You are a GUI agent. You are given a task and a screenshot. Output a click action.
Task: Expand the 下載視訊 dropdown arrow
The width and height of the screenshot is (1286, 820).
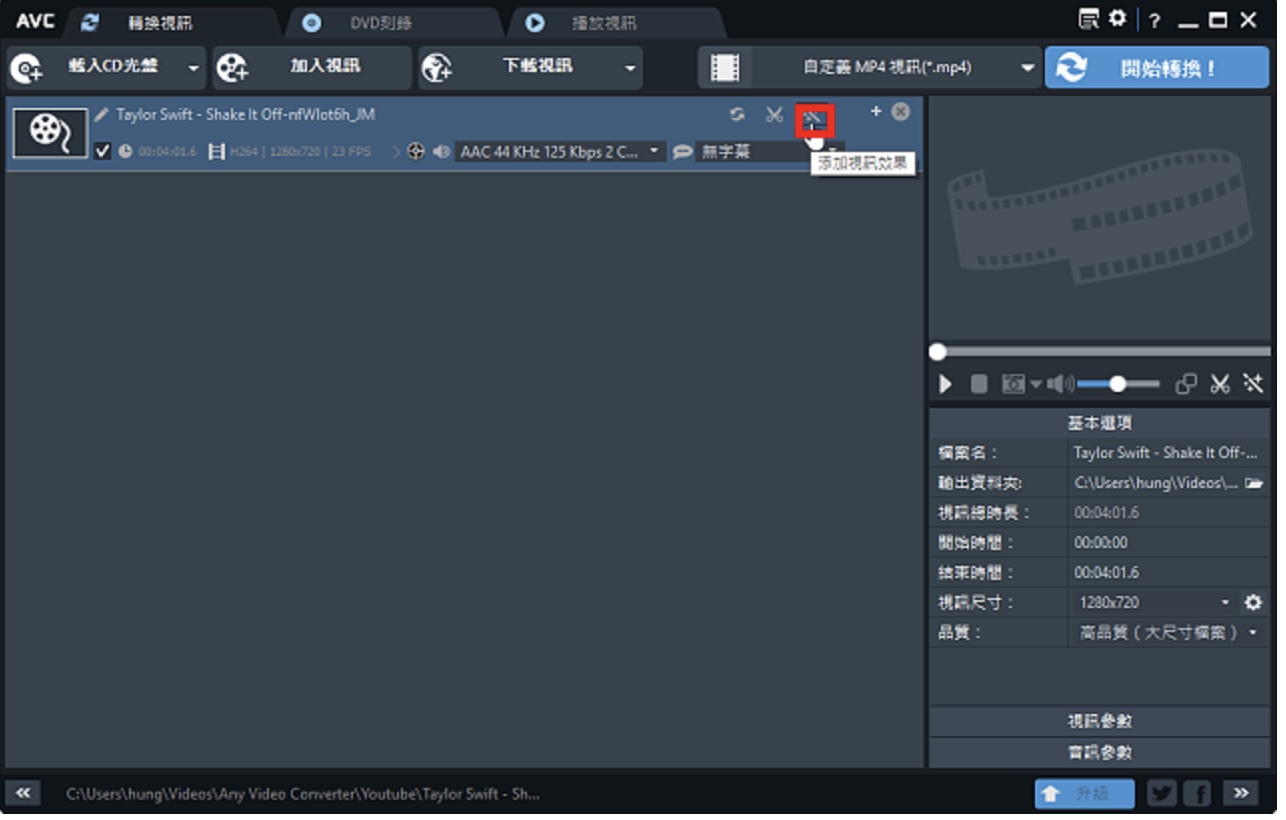tap(630, 68)
